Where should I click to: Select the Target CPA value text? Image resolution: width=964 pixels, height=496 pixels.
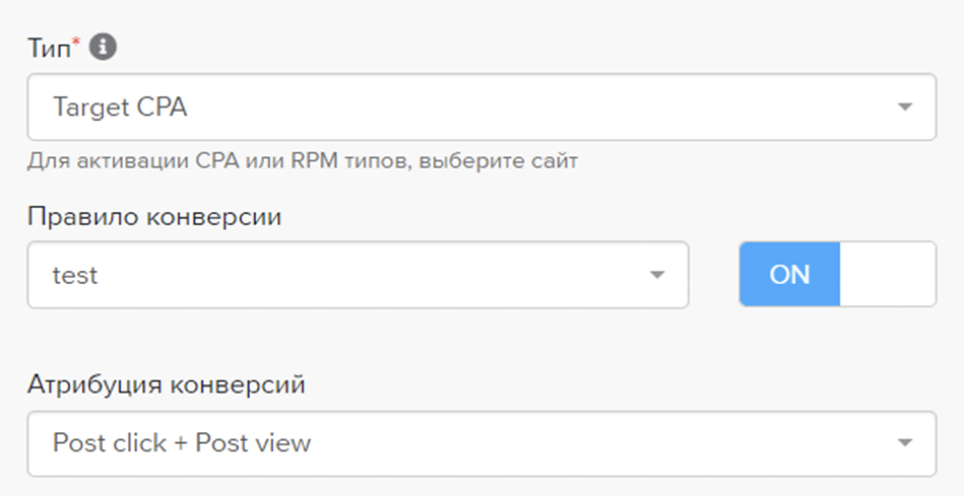pos(120,107)
